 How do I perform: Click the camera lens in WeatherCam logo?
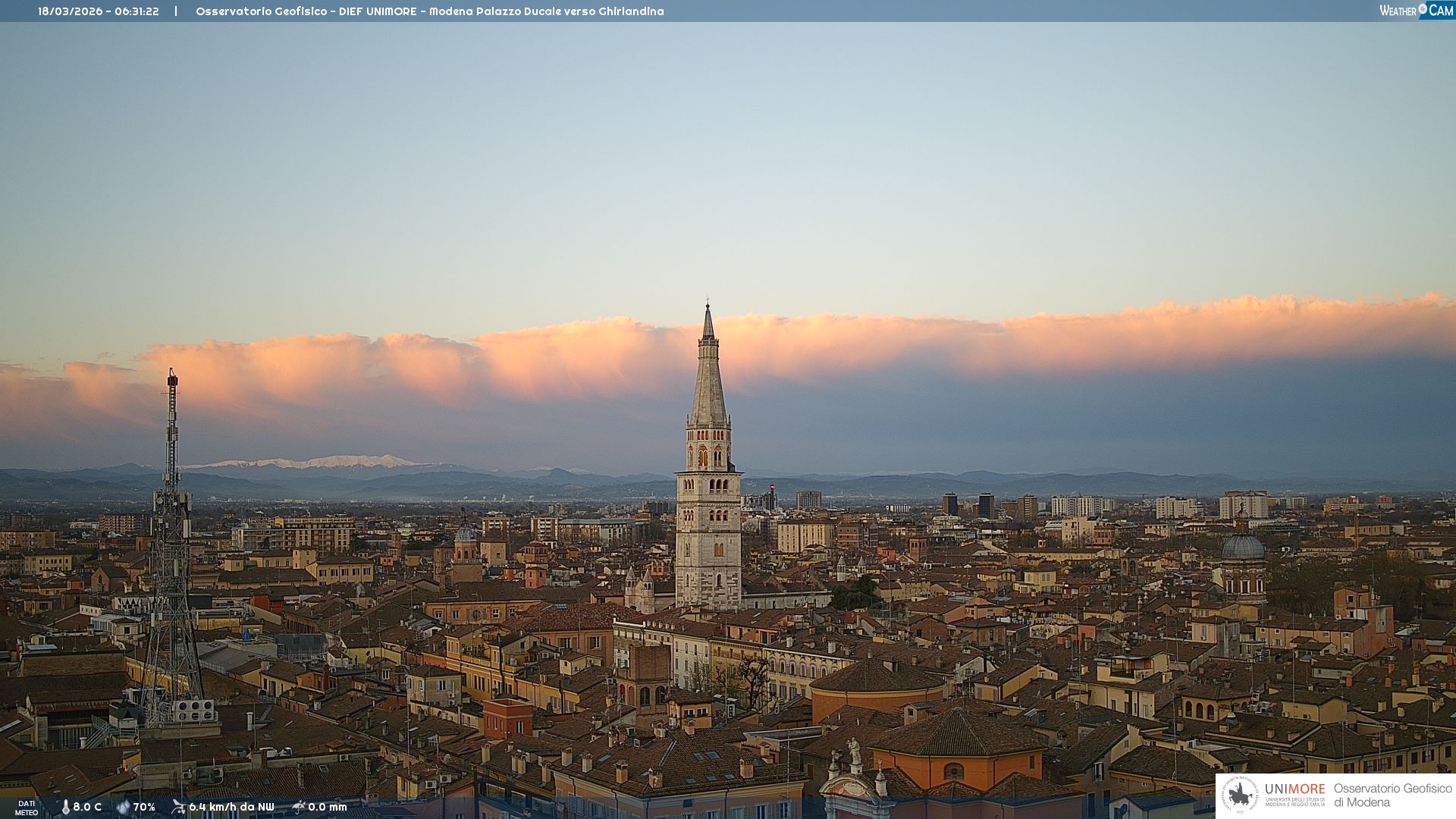click(x=1423, y=9)
